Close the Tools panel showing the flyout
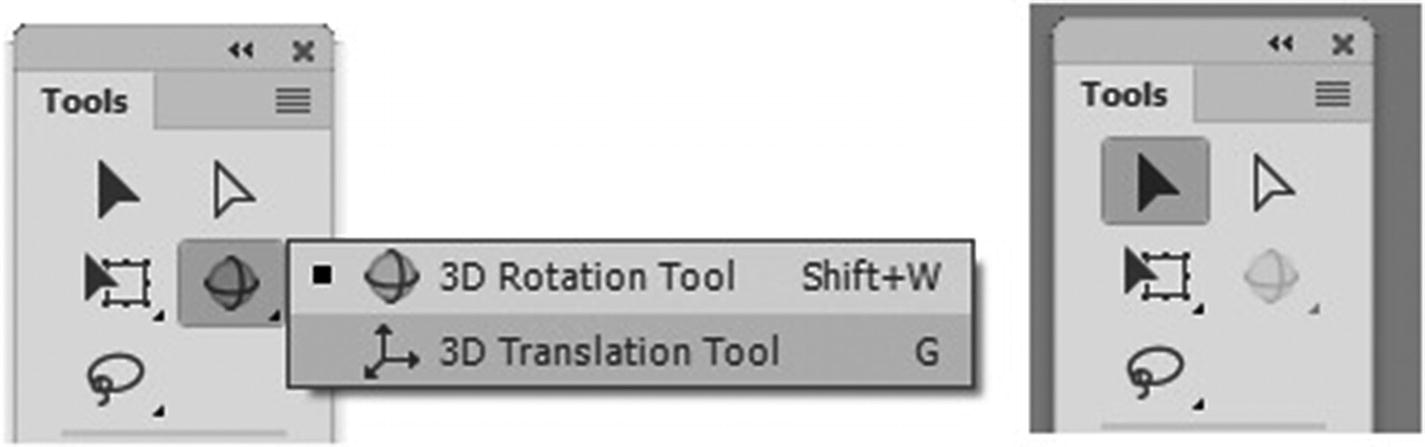Screen dimensions: 1425x447 coord(302,51)
